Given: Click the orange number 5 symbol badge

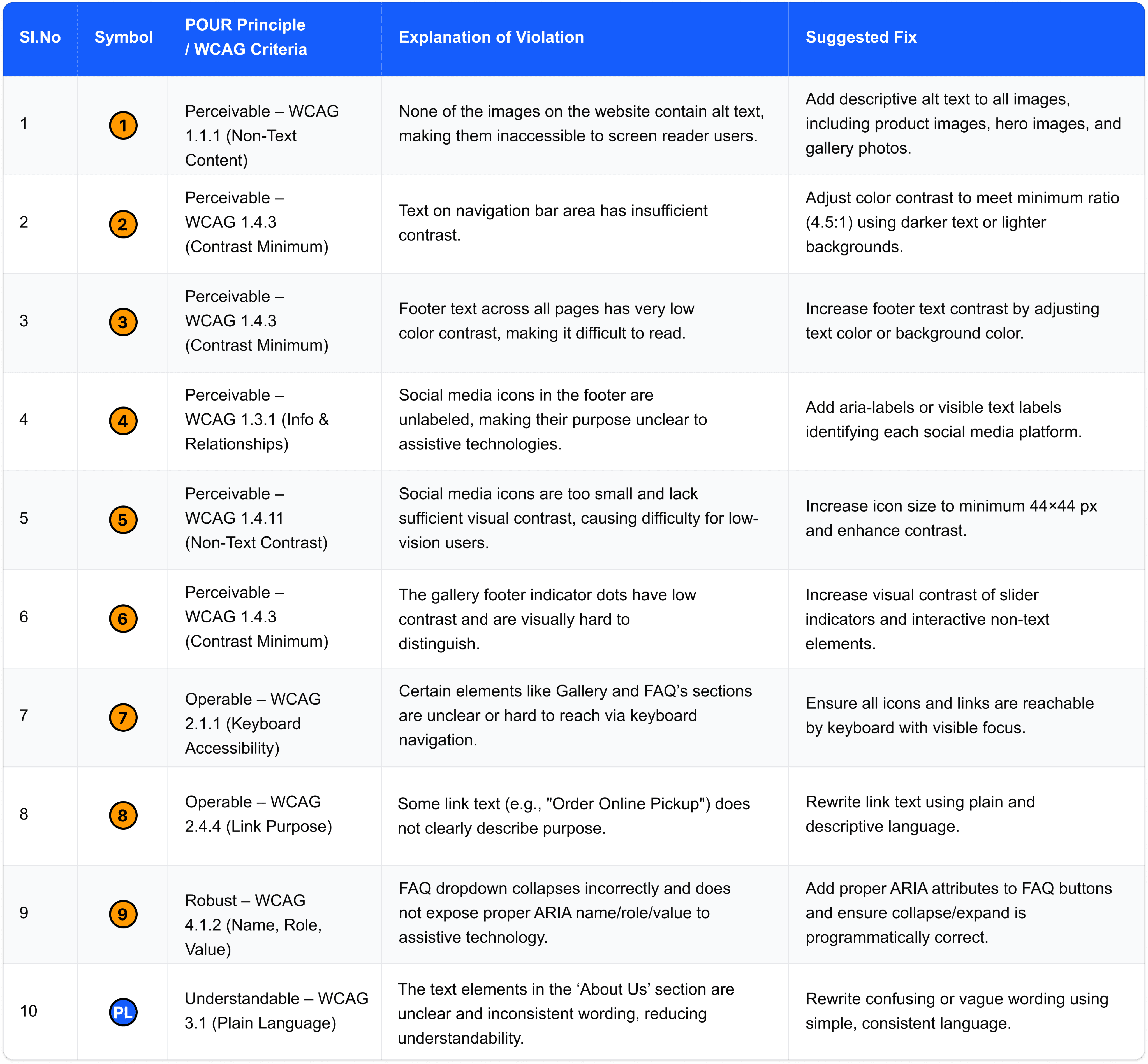Looking at the screenshot, I should point(123,520).
